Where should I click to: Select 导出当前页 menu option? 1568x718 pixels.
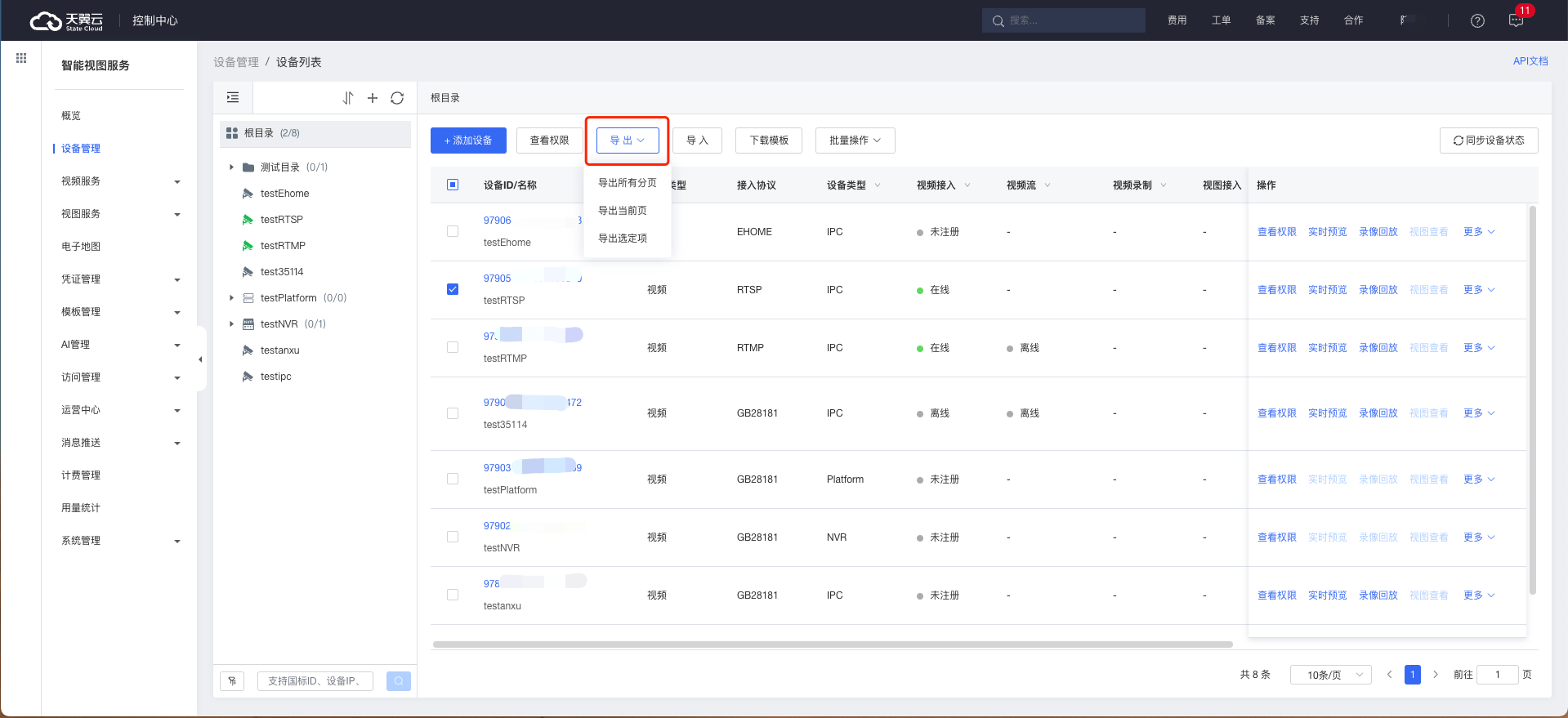[623, 211]
